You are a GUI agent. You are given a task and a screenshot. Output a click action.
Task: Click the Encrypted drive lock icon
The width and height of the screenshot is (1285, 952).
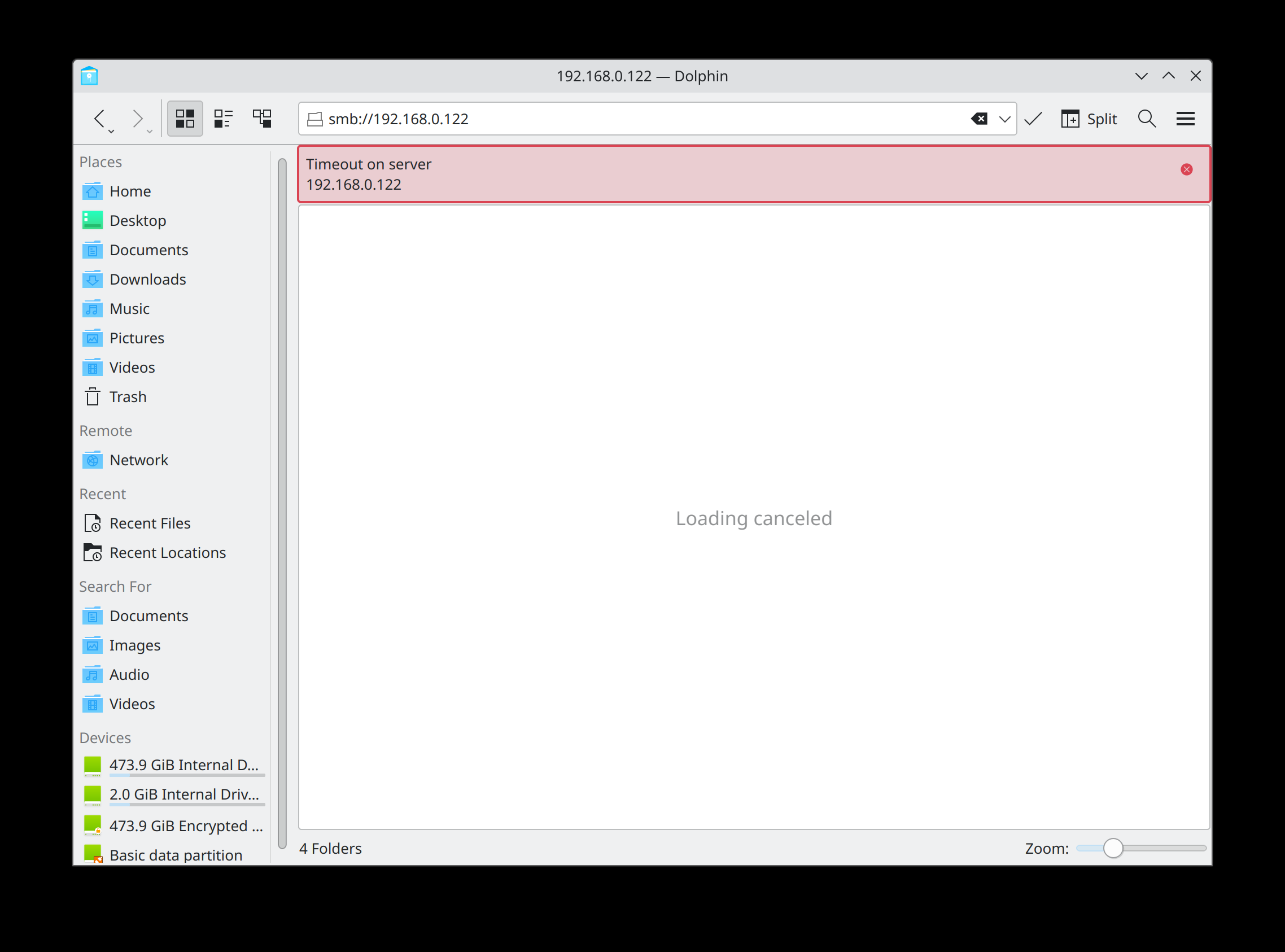(92, 826)
